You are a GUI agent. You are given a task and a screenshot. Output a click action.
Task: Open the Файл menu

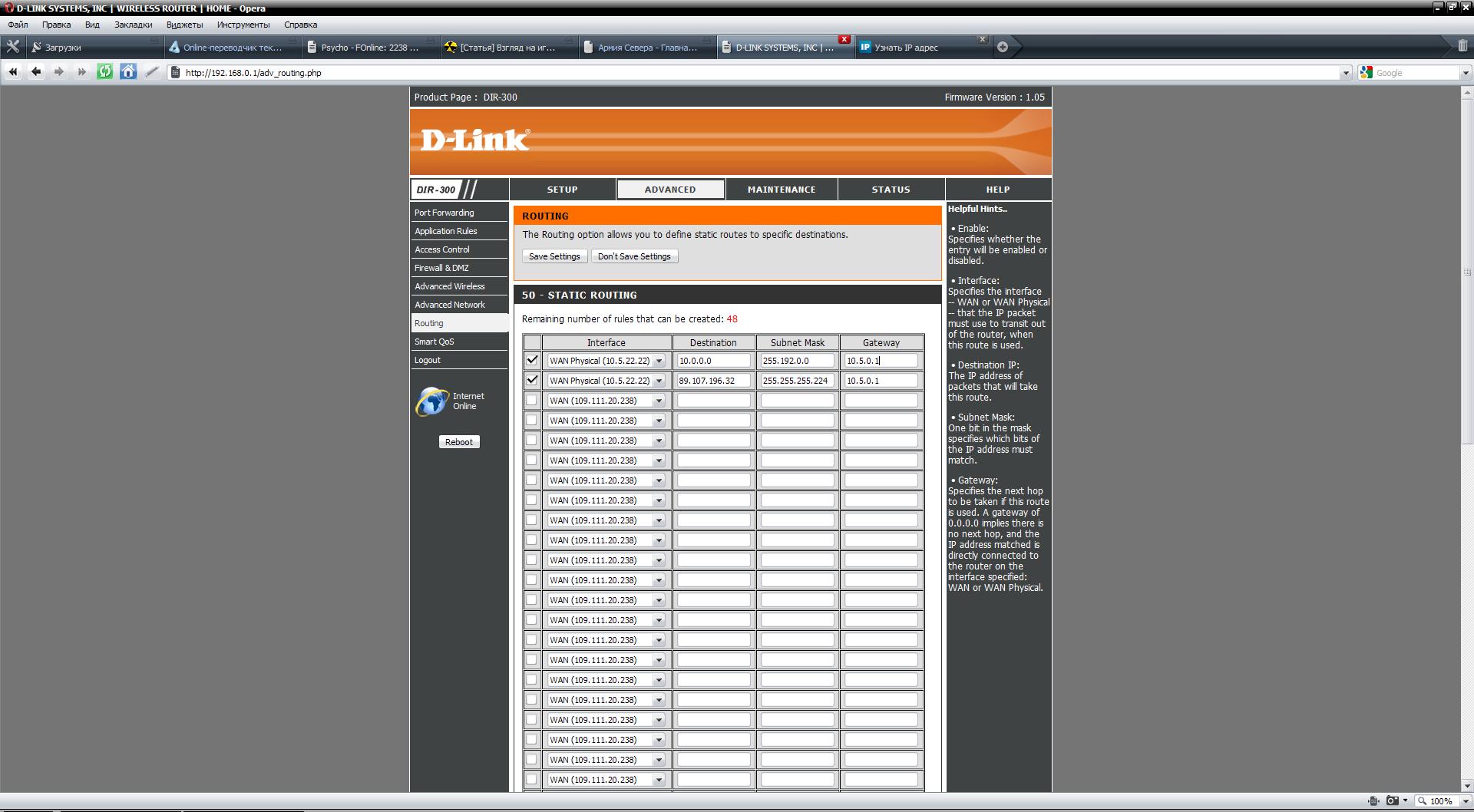[18, 25]
